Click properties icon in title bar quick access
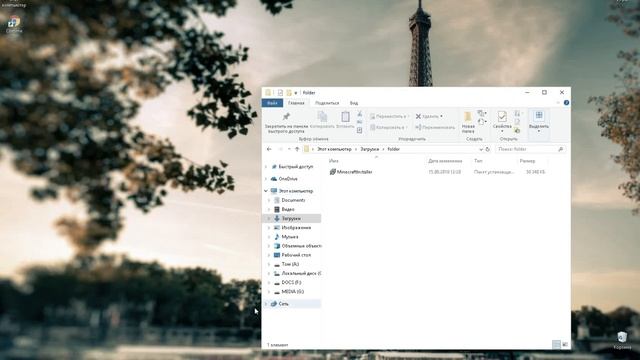The height and width of the screenshot is (360, 640). (x=280, y=93)
